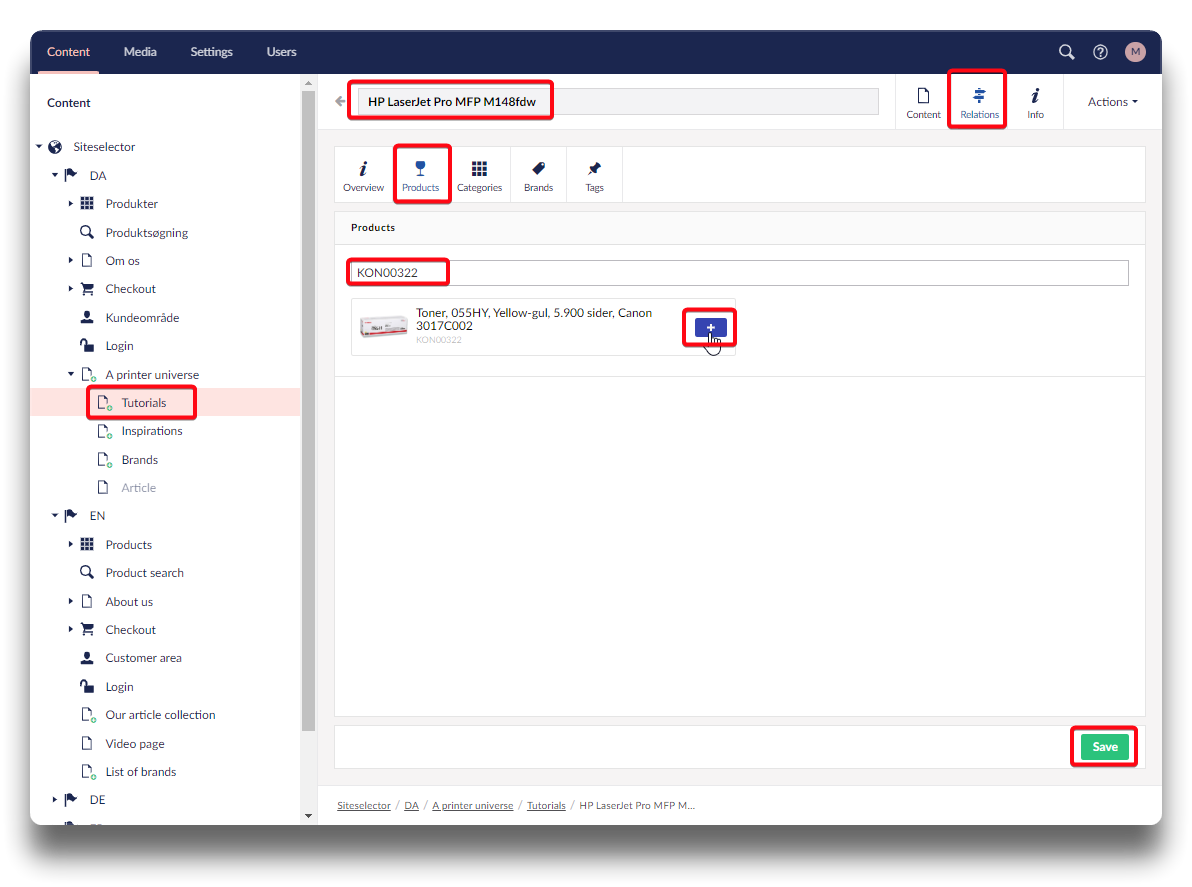
Task: Collapse the DA language node
Action: tap(55, 175)
